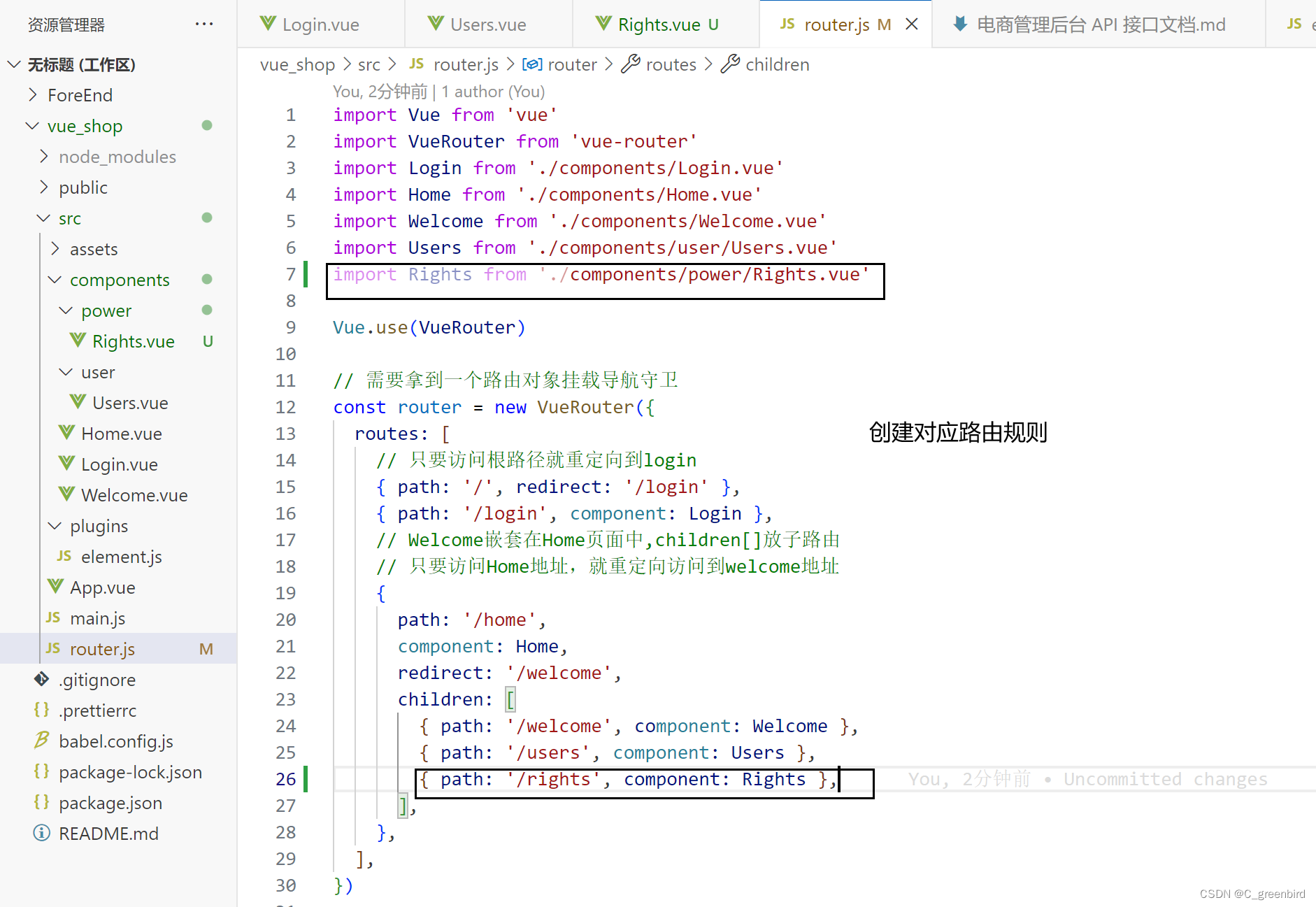Place cursor on the Vue.use(VueRouter) line

pyautogui.click(x=429, y=327)
